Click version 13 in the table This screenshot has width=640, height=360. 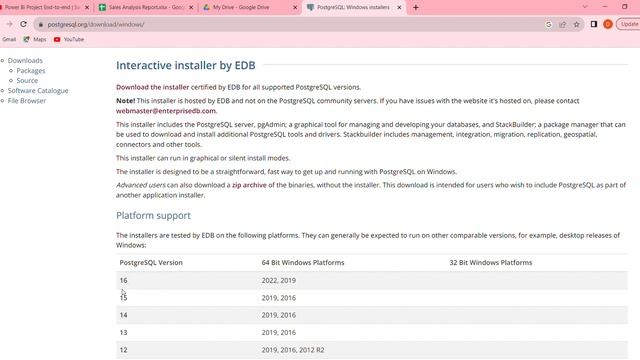[x=123, y=333]
